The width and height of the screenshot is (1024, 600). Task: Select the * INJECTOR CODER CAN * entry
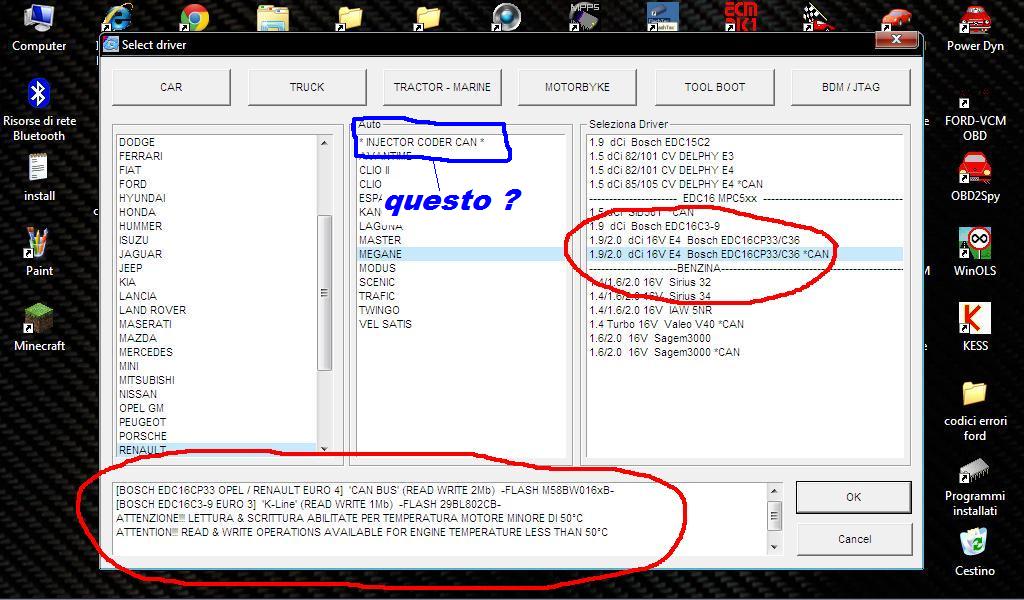422,142
